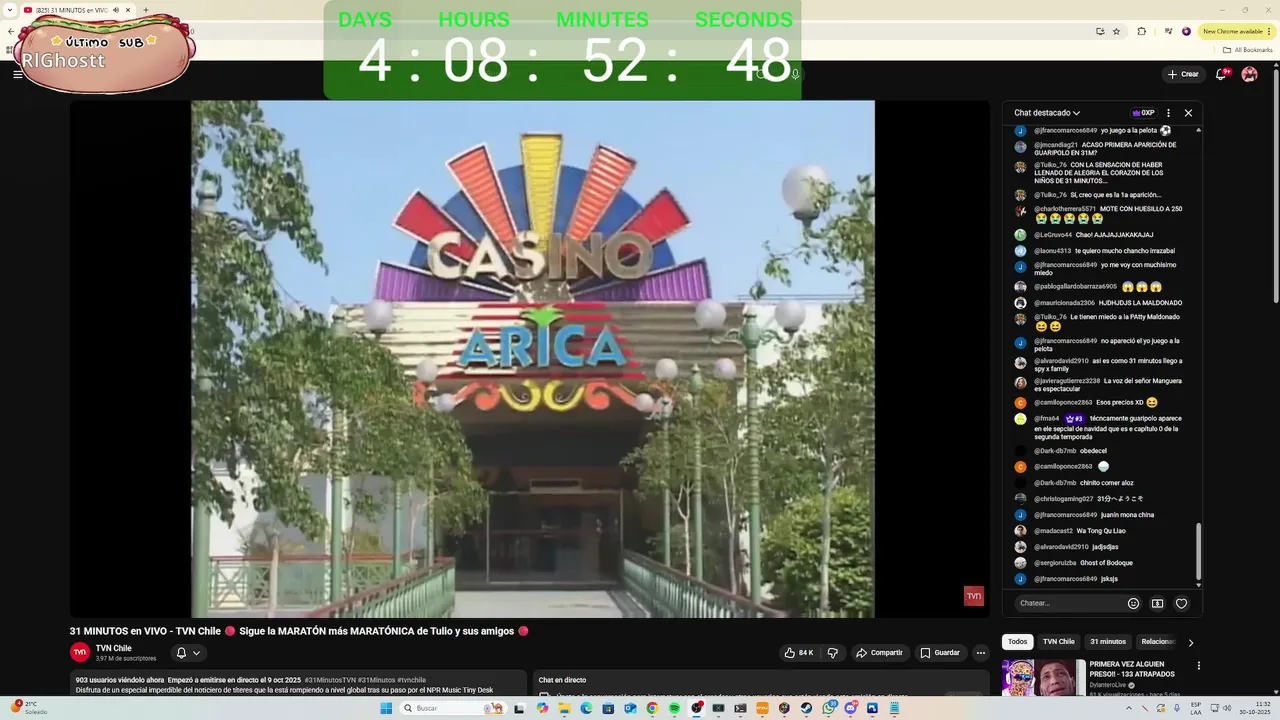The width and height of the screenshot is (1280, 720).
Task: Open the 0XP crown badge in chat
Action: (1143, 113)
